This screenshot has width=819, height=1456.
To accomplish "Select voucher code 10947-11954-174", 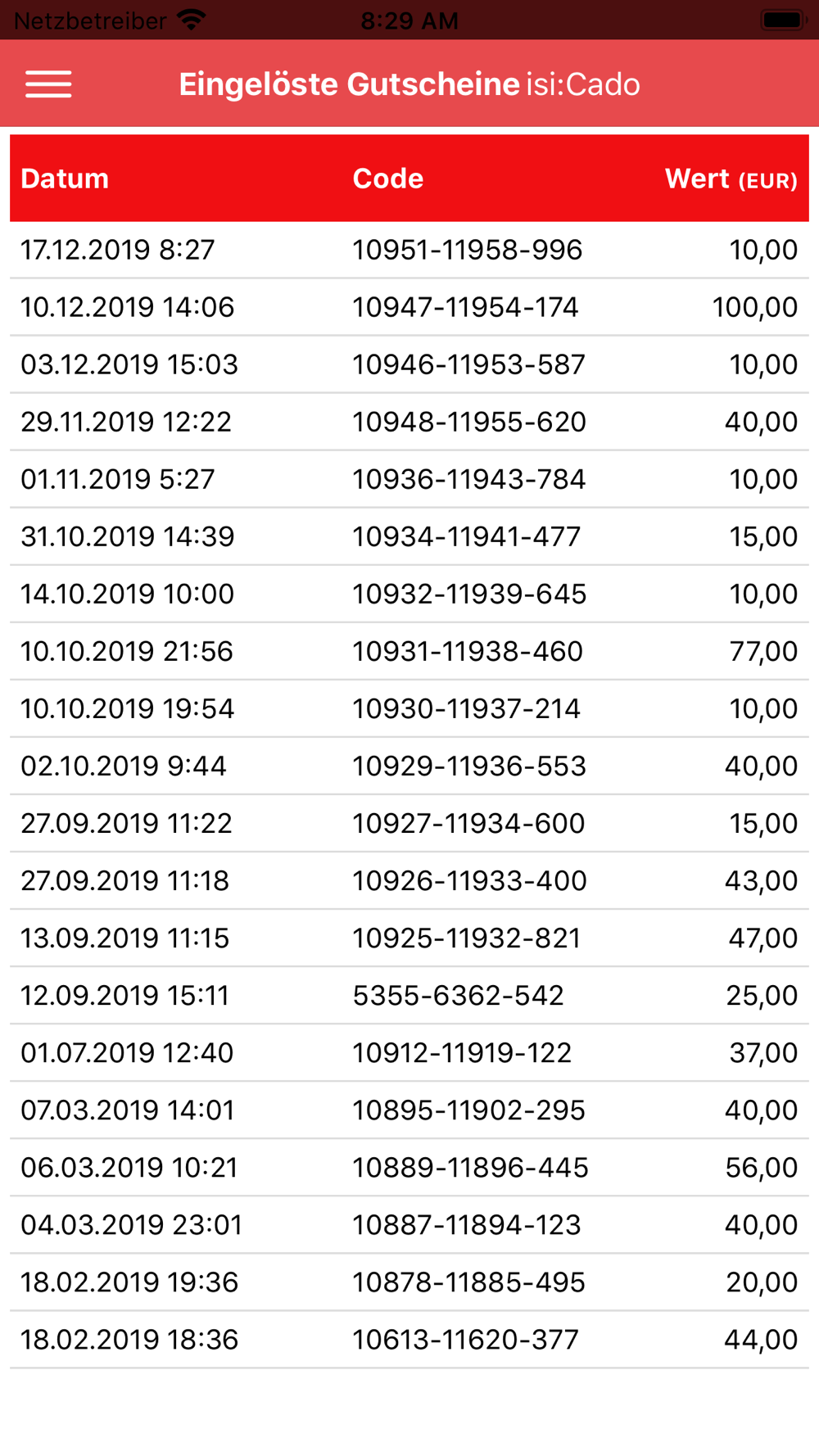I will pos(465,307).
